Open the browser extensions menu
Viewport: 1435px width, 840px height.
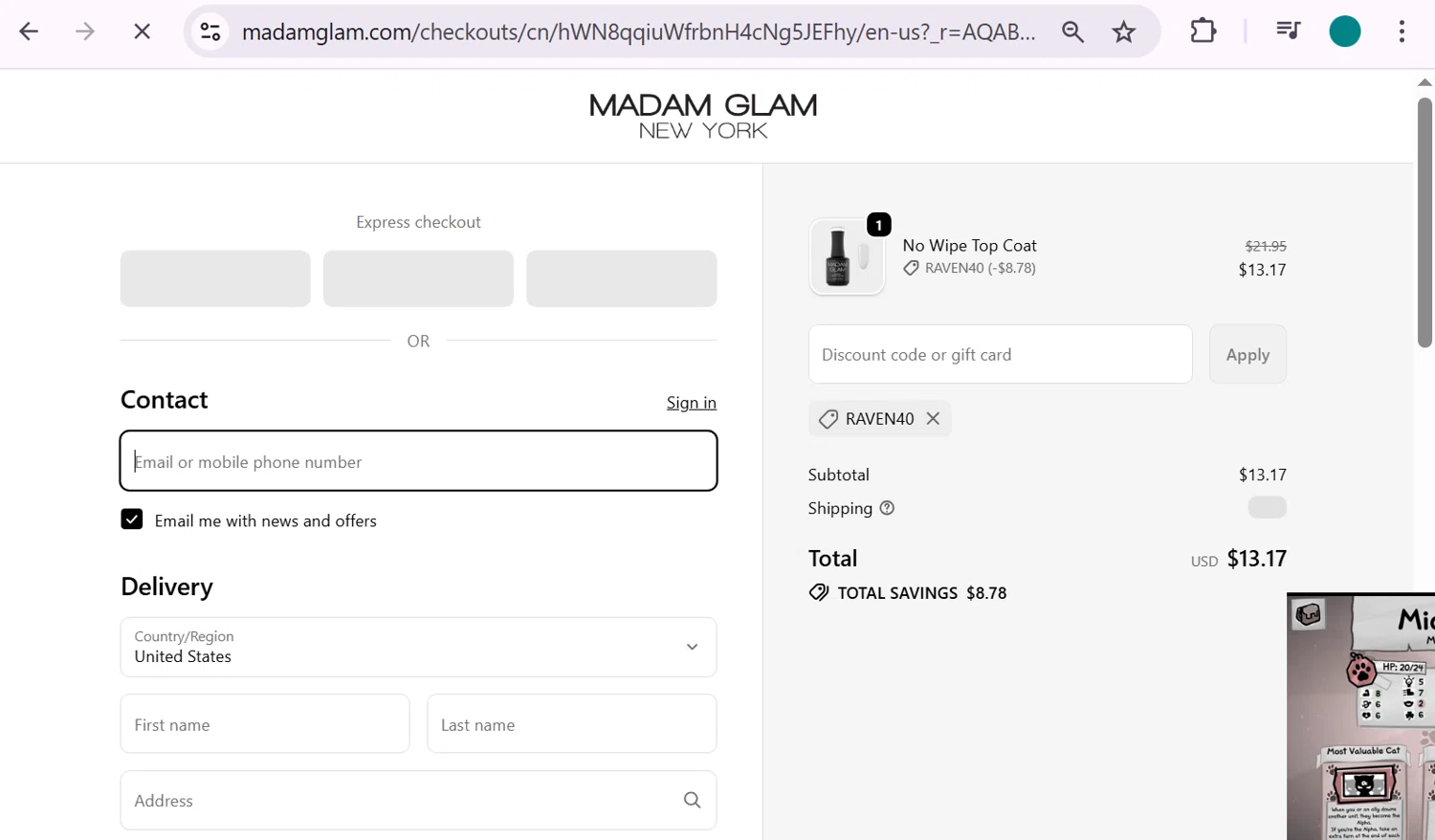[1203, 32]
